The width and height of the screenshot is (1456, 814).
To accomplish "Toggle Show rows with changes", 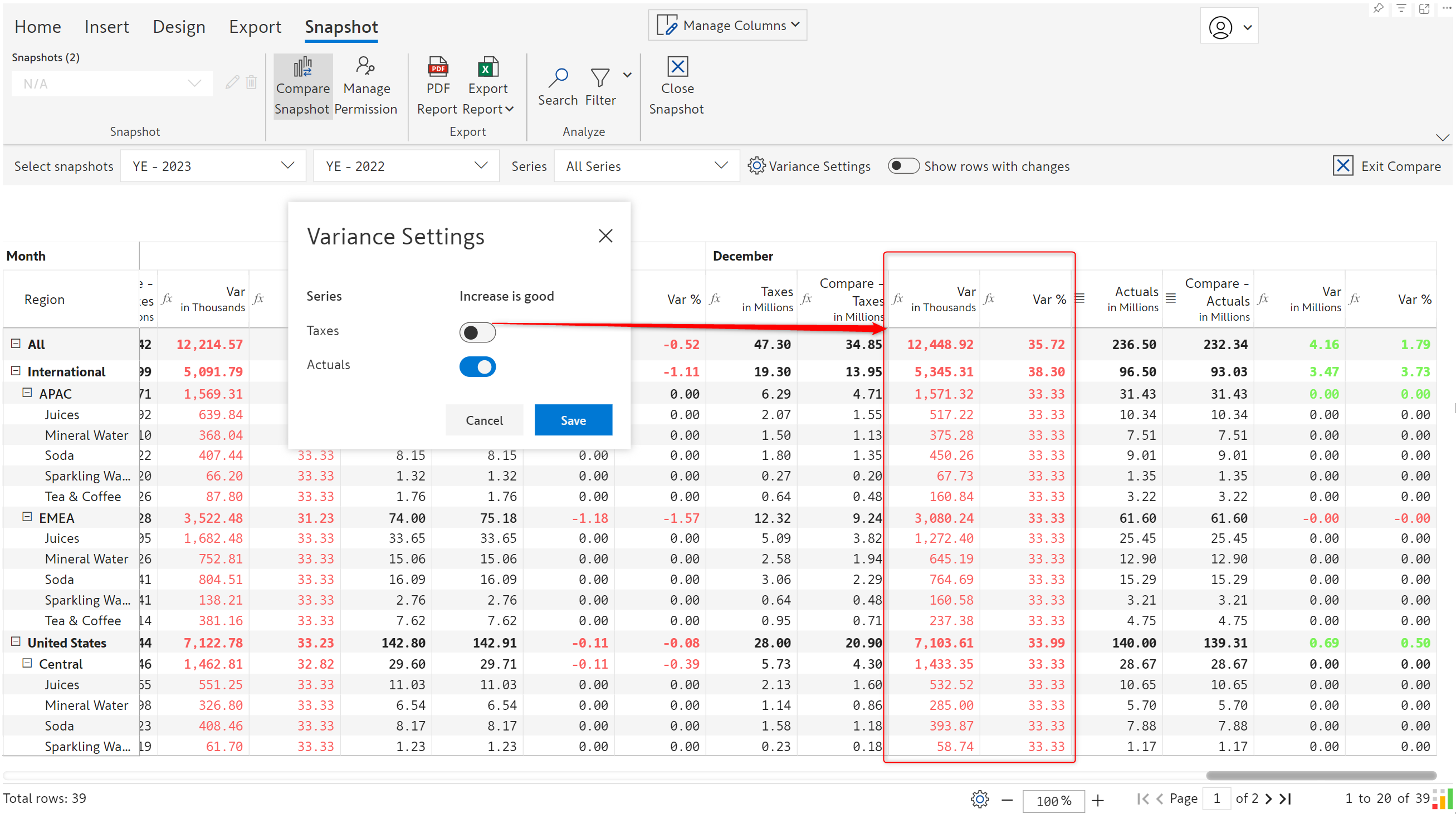I will 903,166.
